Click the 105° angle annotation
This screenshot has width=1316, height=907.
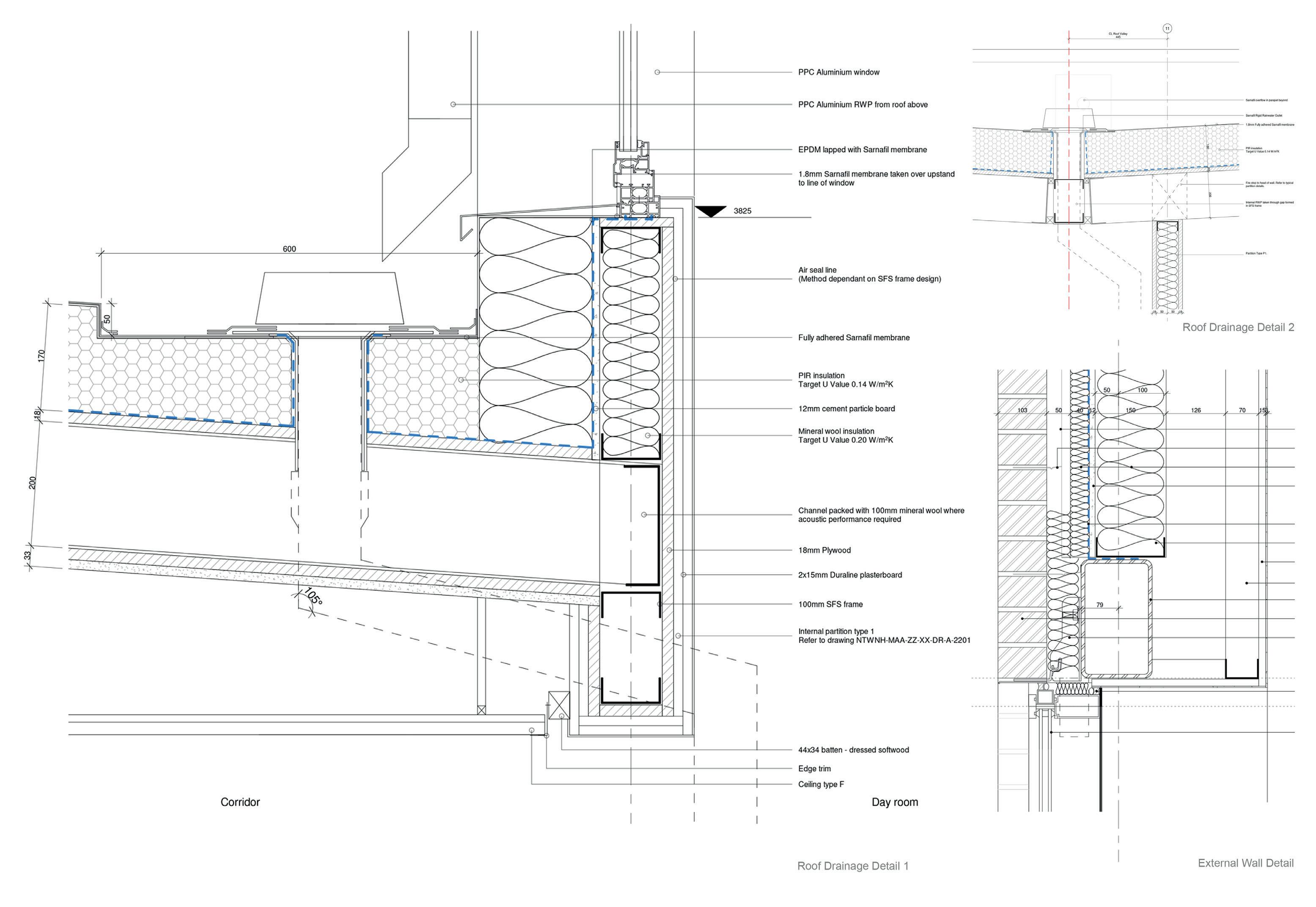coord(313,597)
